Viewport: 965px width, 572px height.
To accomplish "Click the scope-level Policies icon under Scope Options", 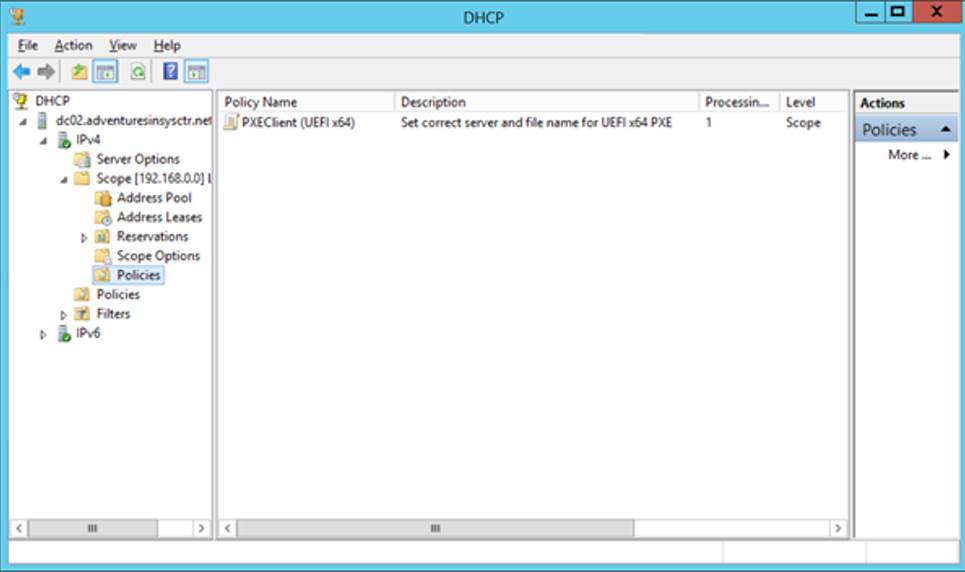I will (103, 275).
